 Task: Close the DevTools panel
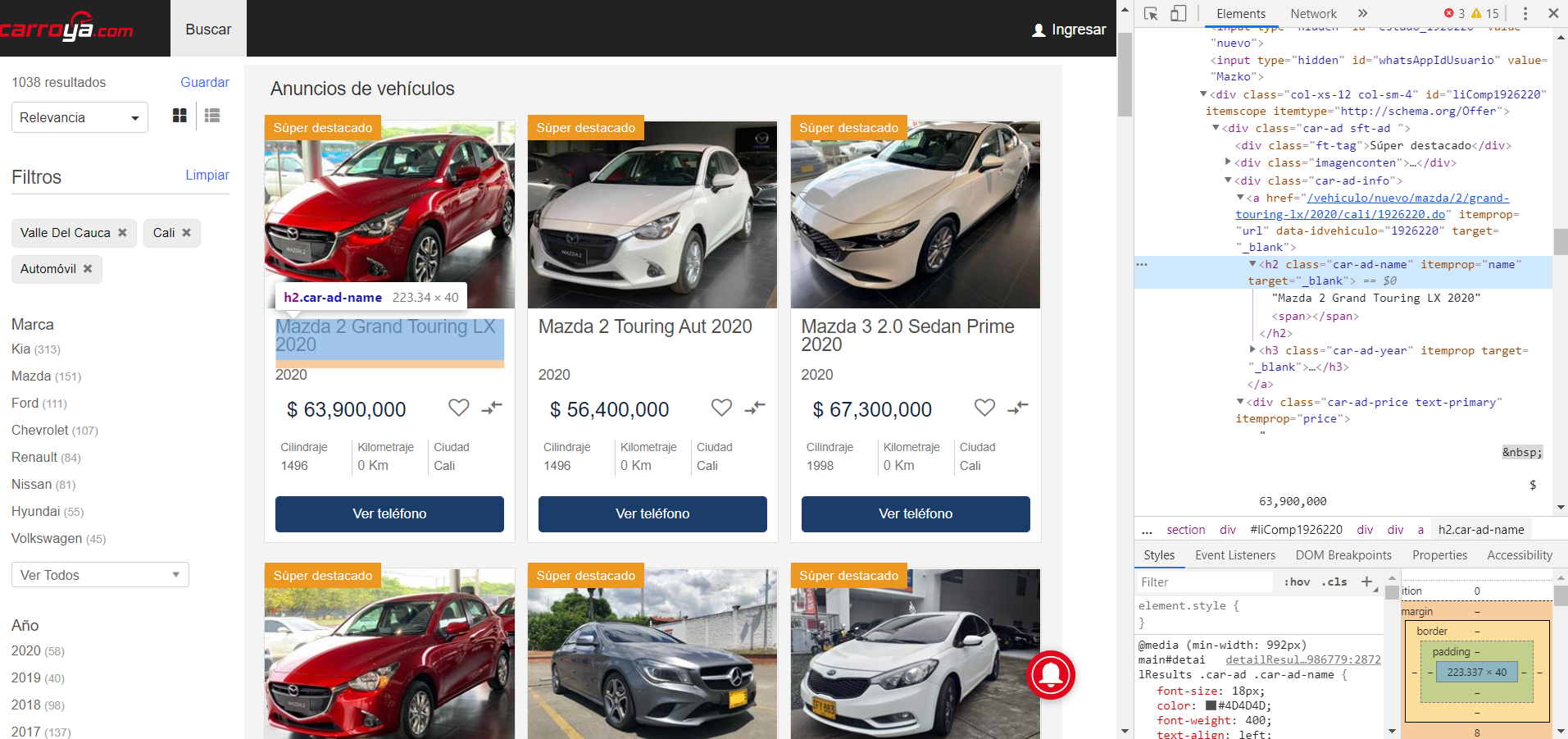(x=1553, y=14)
